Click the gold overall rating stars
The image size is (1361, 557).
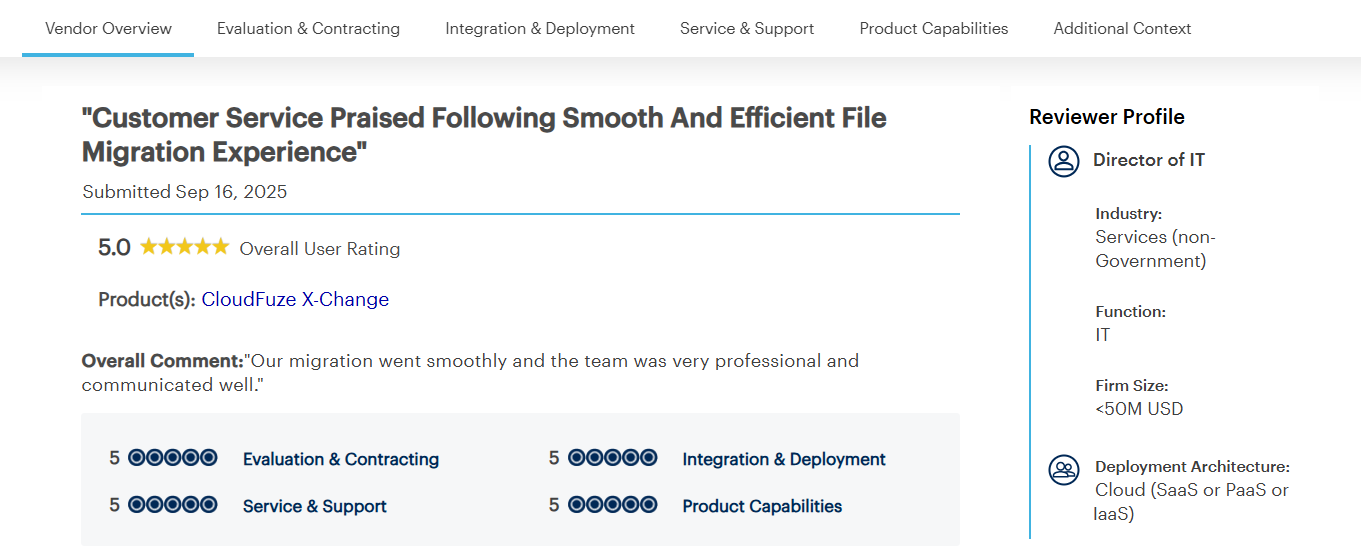184,247
